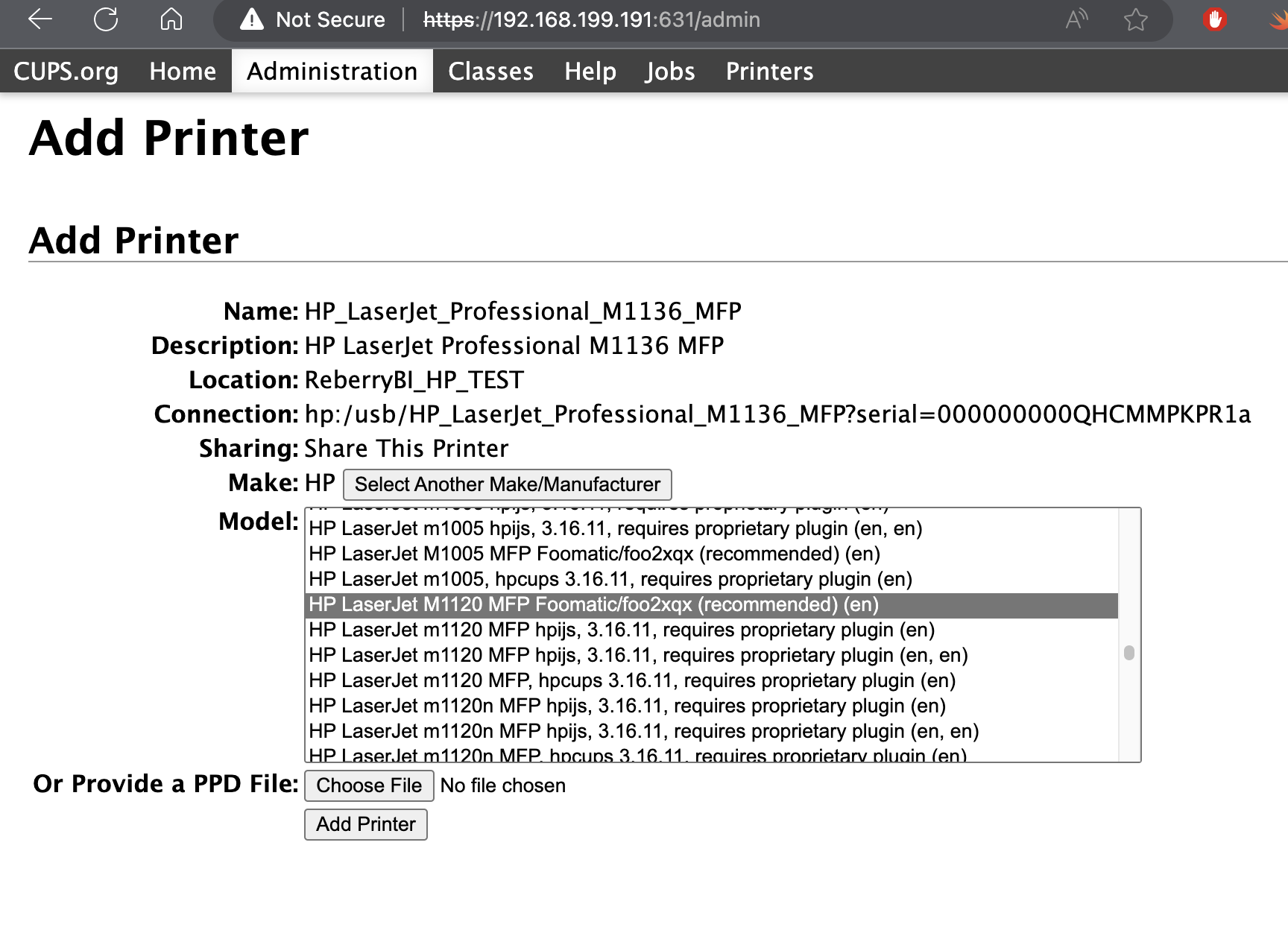The height and width of the screenshot is (936, 1288).
Task: Select HP LaserJet m1120 MFP hpijs (en) model
Action: coord(712,630)
